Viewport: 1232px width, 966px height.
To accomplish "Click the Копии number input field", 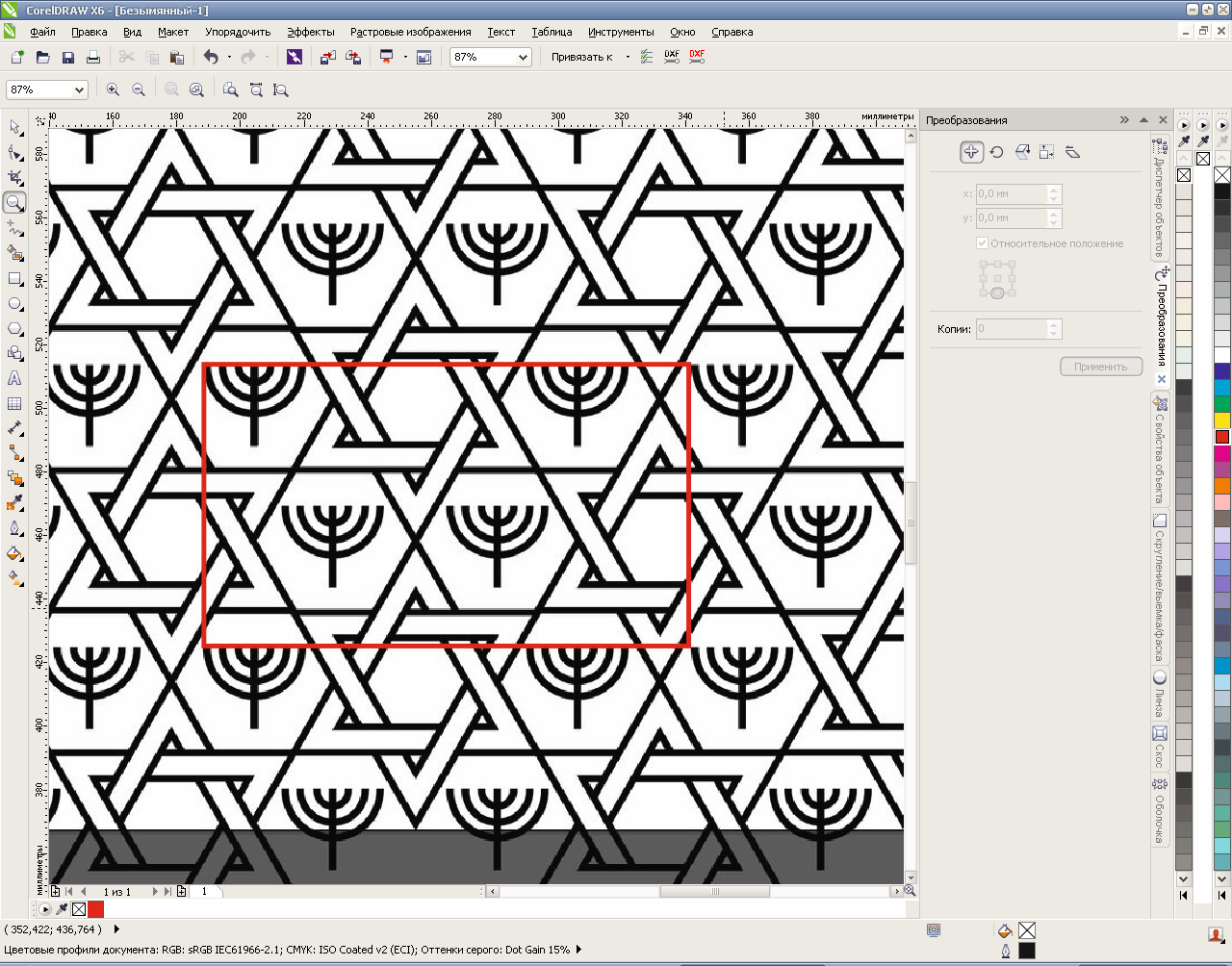I will click(x=1018, y=329).
